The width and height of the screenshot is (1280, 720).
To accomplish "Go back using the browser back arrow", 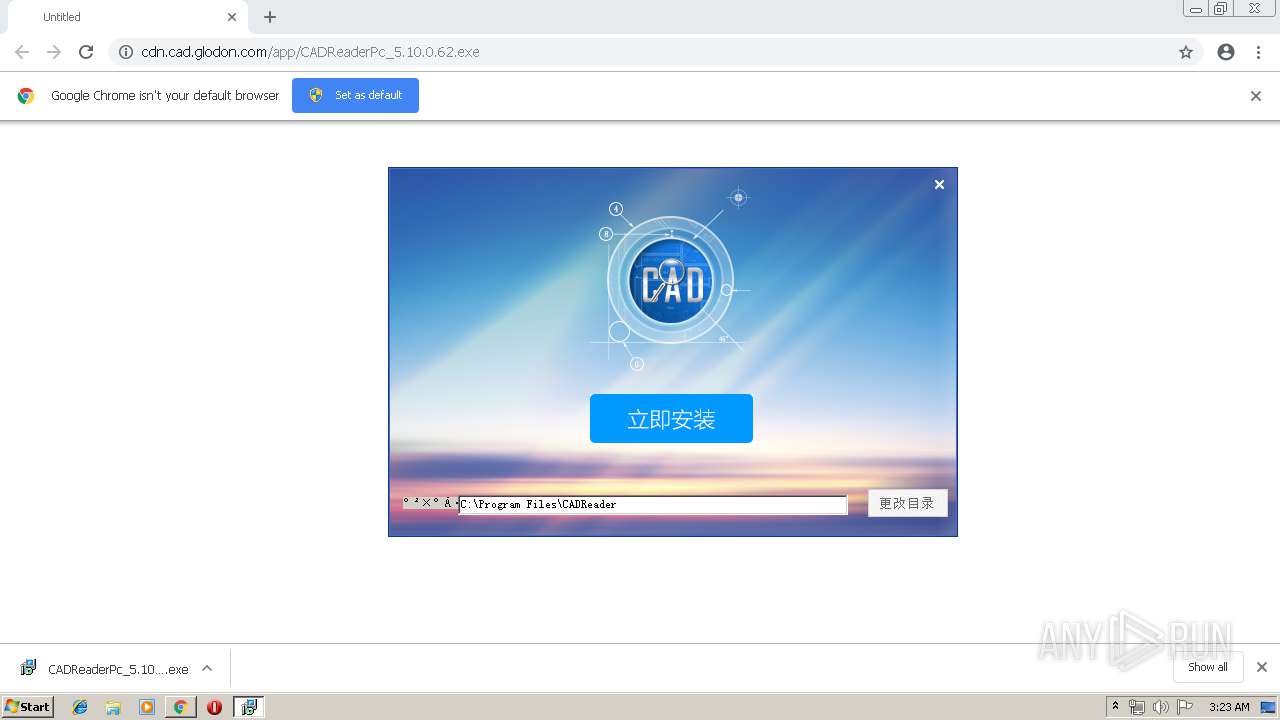I will [x=22, y=52].
